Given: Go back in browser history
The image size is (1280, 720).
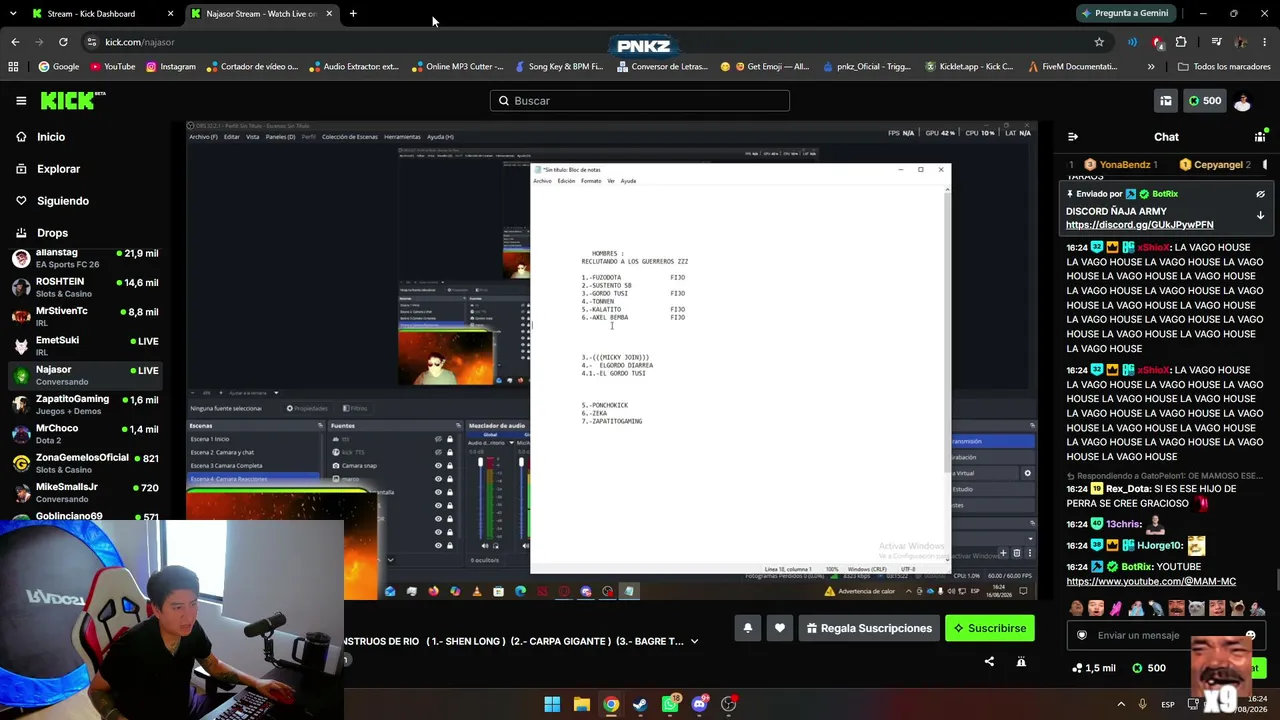Looking at the screenshot, I should pos(15,42).
